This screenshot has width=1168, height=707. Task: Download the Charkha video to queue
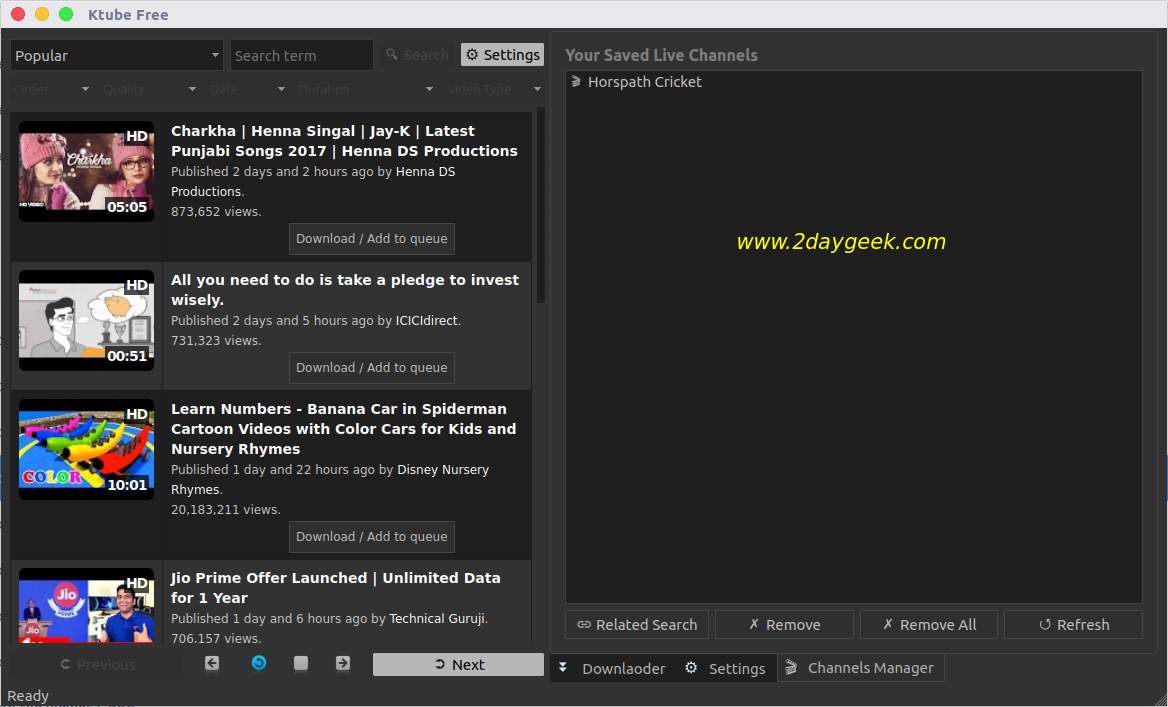pyautogui.click(x=372, y=239)
